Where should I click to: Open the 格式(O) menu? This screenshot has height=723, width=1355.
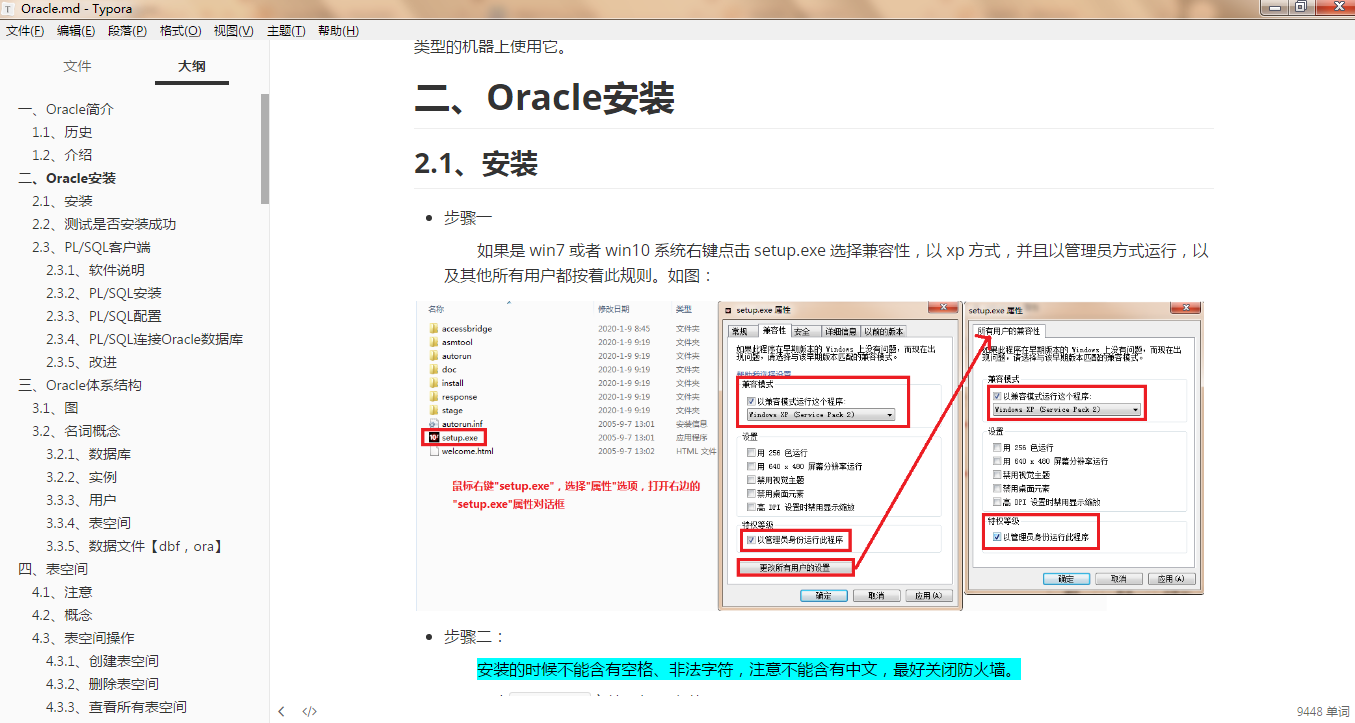pyautogui.click(x=180, y=31)
